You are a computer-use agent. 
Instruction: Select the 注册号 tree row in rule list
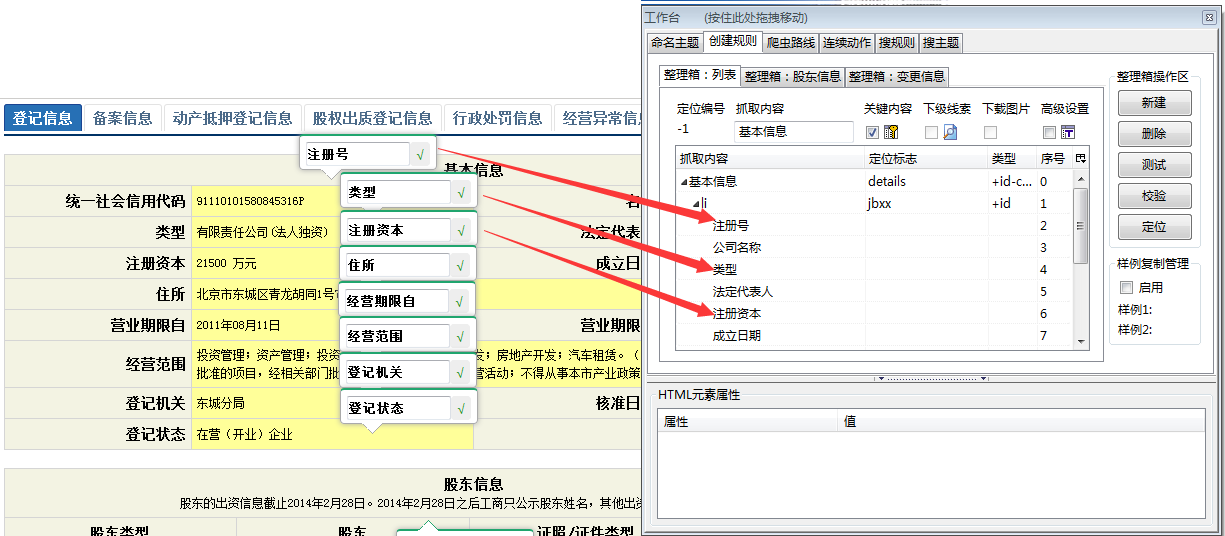click(875, 226)
